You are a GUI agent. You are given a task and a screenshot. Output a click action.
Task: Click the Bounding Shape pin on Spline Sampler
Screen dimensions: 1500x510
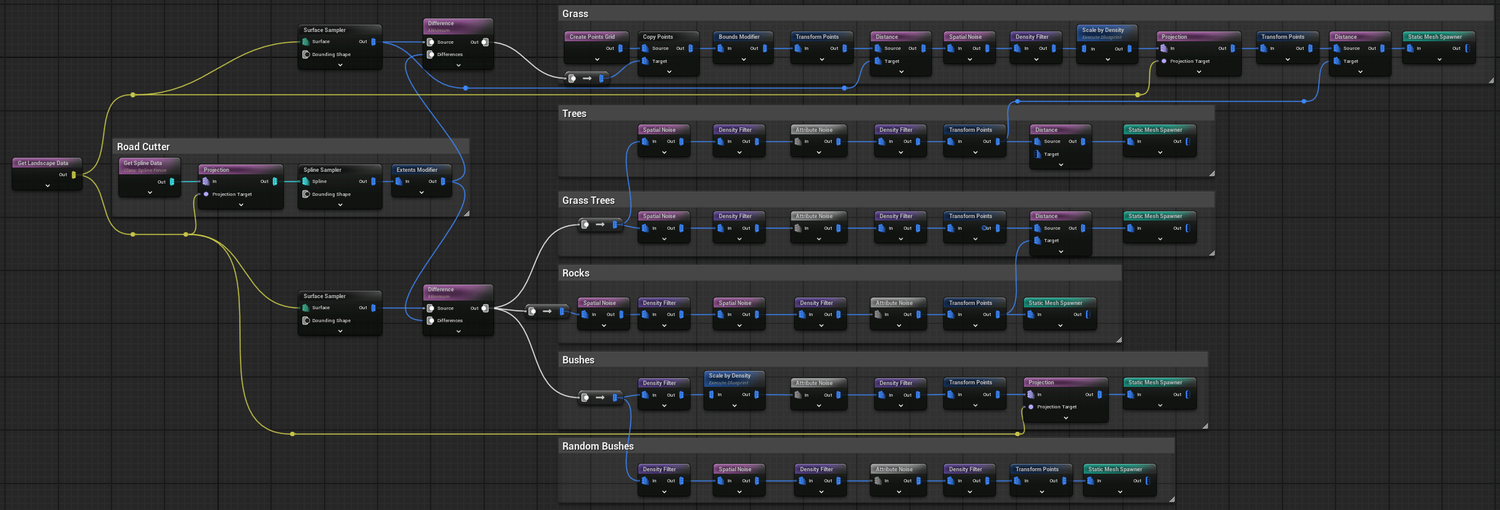pos(306,194)
